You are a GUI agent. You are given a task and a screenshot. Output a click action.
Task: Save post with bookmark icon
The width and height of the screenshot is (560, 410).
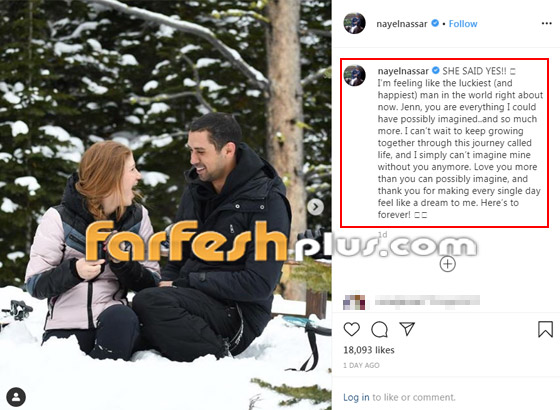coord(545,329)
